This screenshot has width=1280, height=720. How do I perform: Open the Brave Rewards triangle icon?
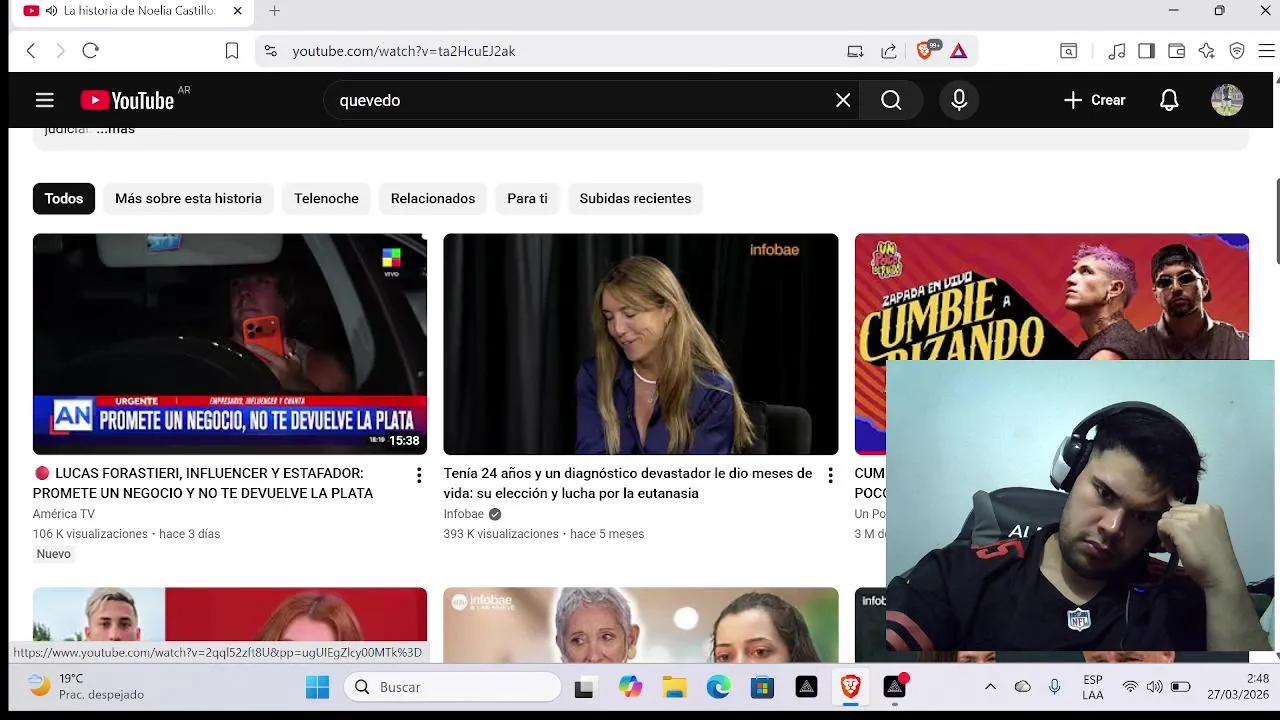click(x=958, y=51)
